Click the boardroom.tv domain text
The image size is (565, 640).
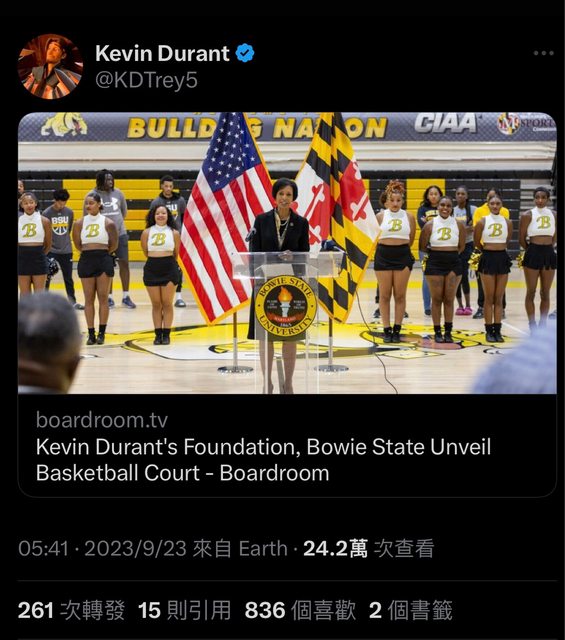(x=102, y=420)
